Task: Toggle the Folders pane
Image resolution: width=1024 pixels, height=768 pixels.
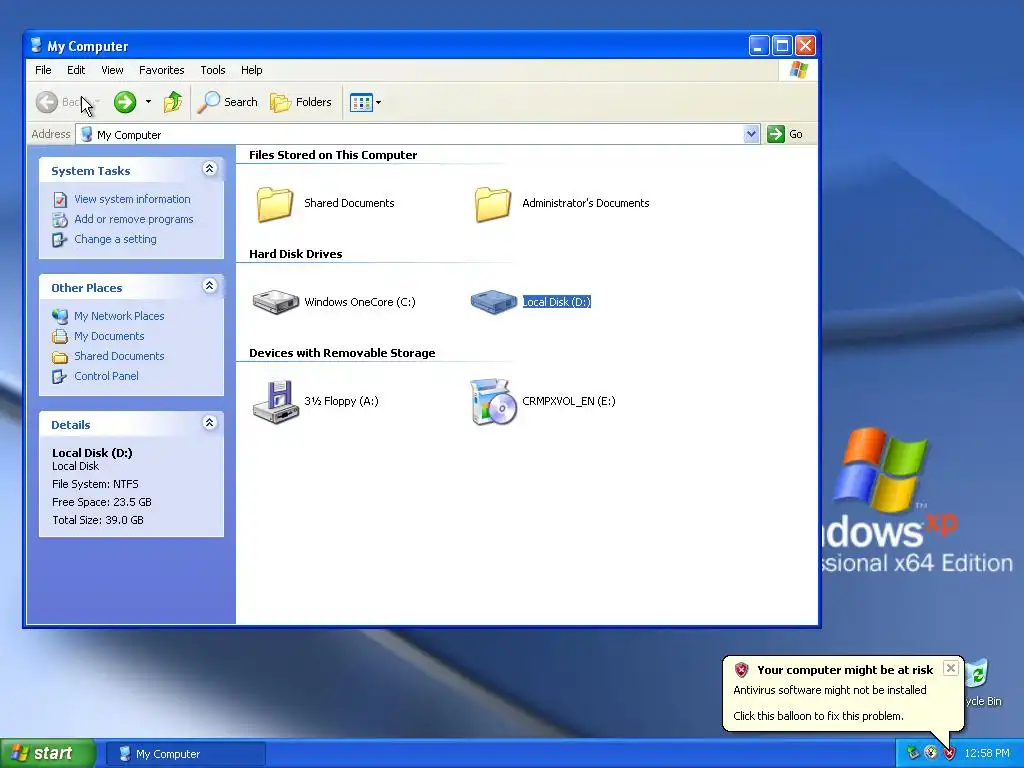Action: pos(301,102)
